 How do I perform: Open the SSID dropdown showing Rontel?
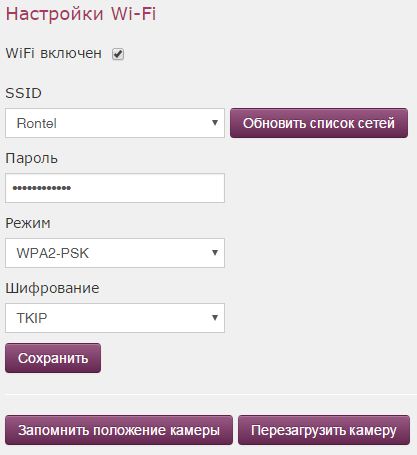click(x=115, y=123)
